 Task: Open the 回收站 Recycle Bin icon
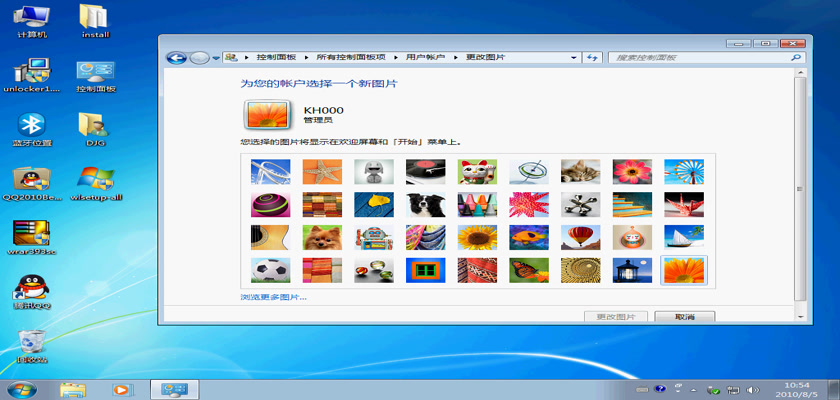tap(32, 343)
